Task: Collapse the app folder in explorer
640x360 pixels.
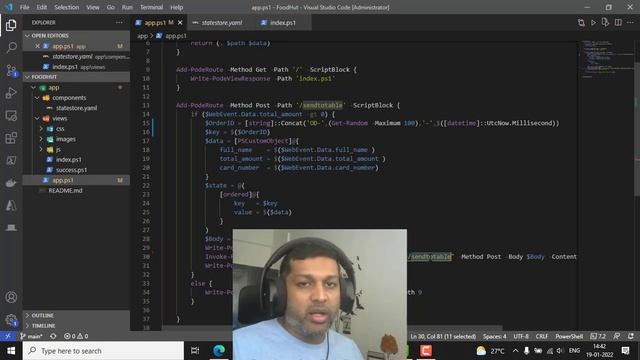Action: pyautogui.click(x=76, y=87)
